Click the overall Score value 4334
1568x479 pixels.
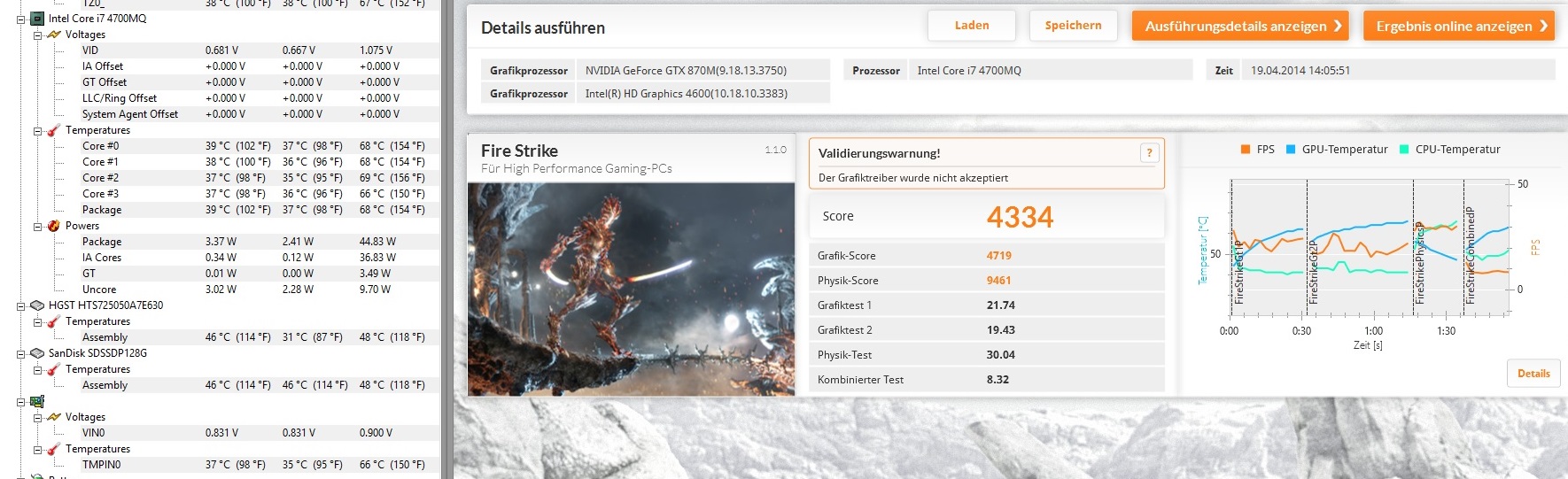pos(1020,217)
